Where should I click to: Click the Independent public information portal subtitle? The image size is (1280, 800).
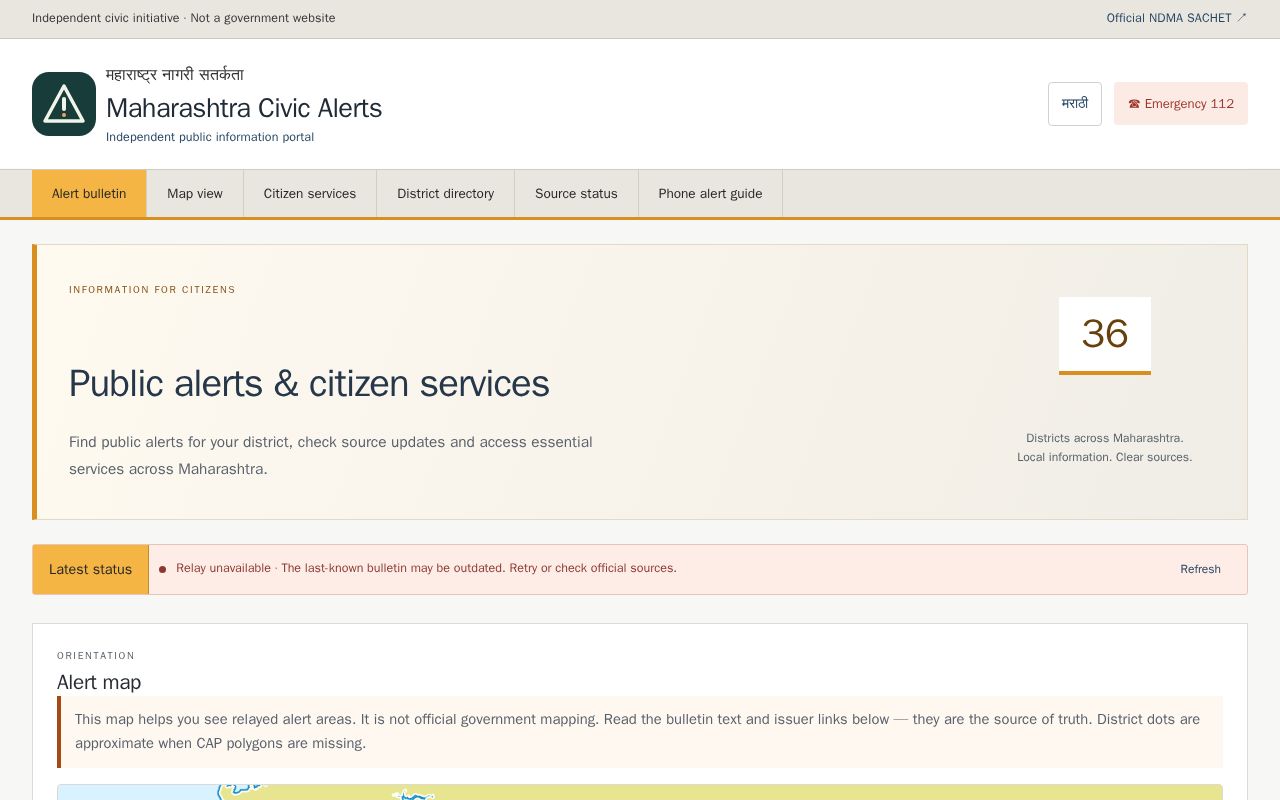pyautogui.click(x=210, y=137)
